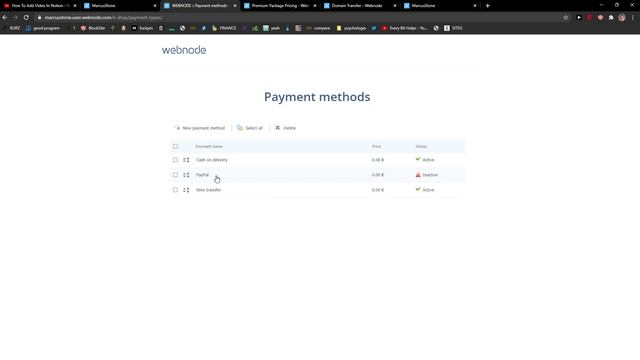Grab the PayPal row reorder handle
Screen dimensions: 640x360
pos(186,175)
